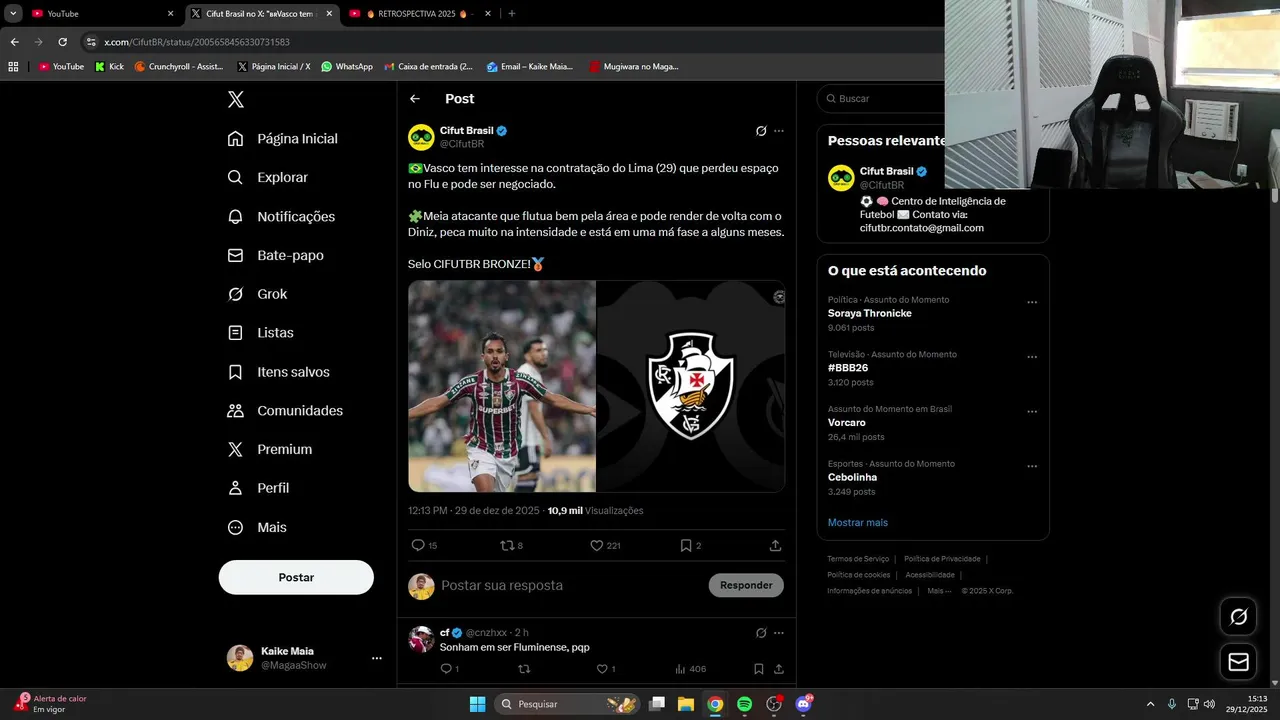The width and height of the screenshot is (1280, 720).
Task: Open options for Soraya Thronicke trend
Action: pyautogui.click(x=1032, y=303)
